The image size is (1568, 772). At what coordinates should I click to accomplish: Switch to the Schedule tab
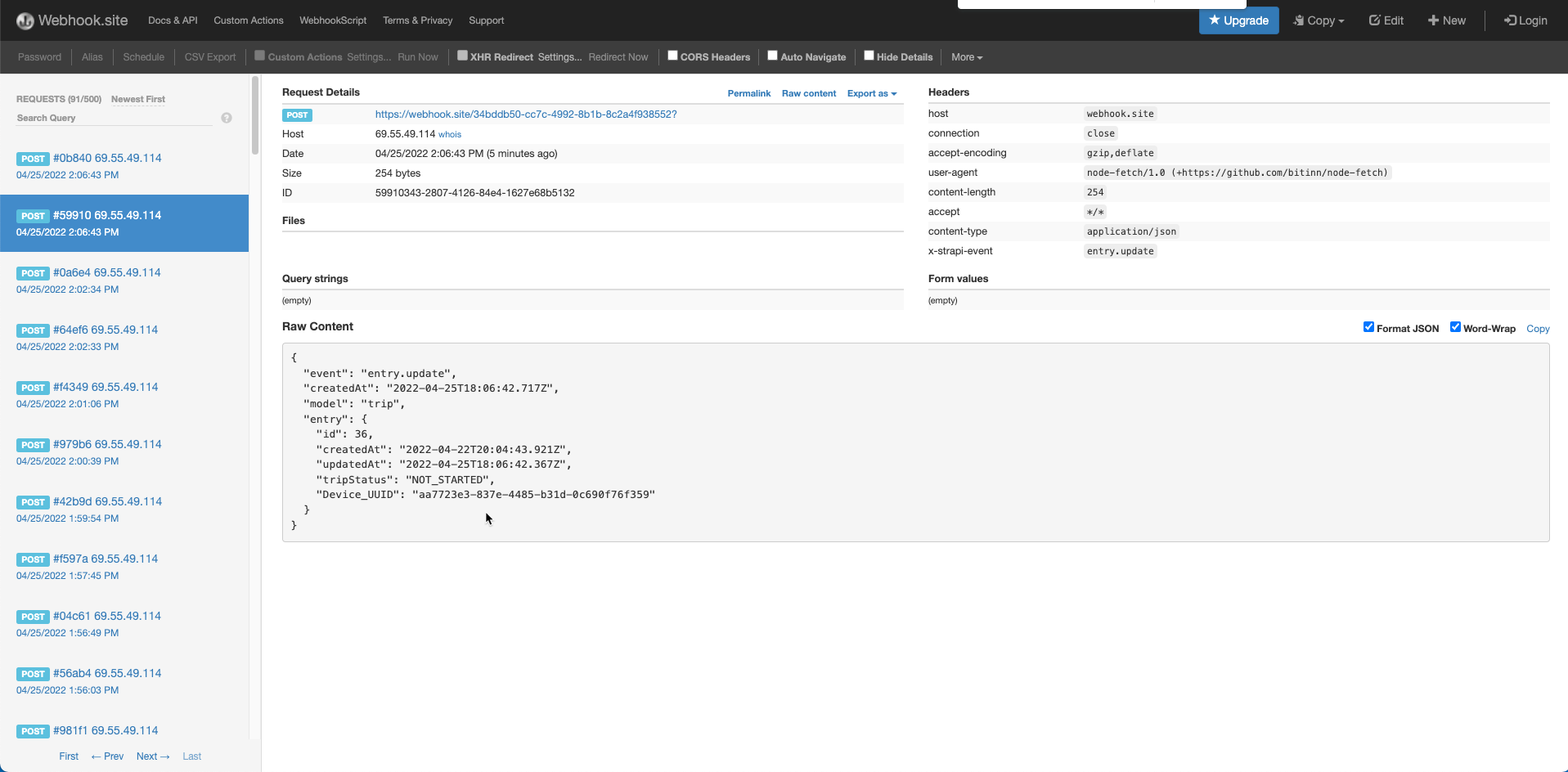[143, 56]
